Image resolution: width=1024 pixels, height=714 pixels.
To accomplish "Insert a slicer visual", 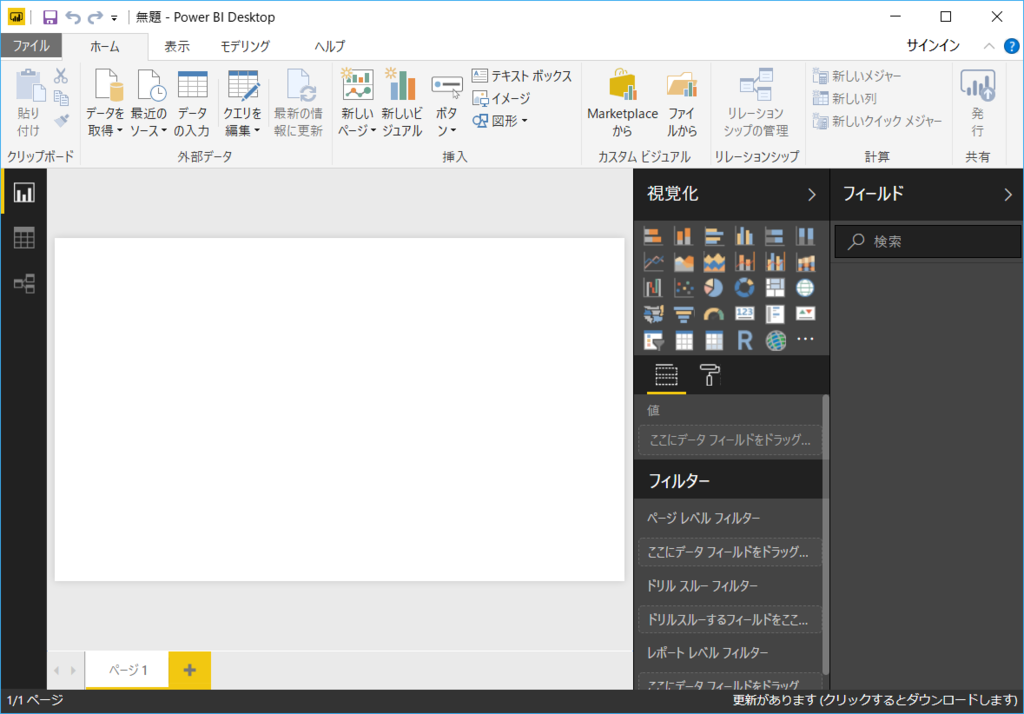I will tap(652, 340).
